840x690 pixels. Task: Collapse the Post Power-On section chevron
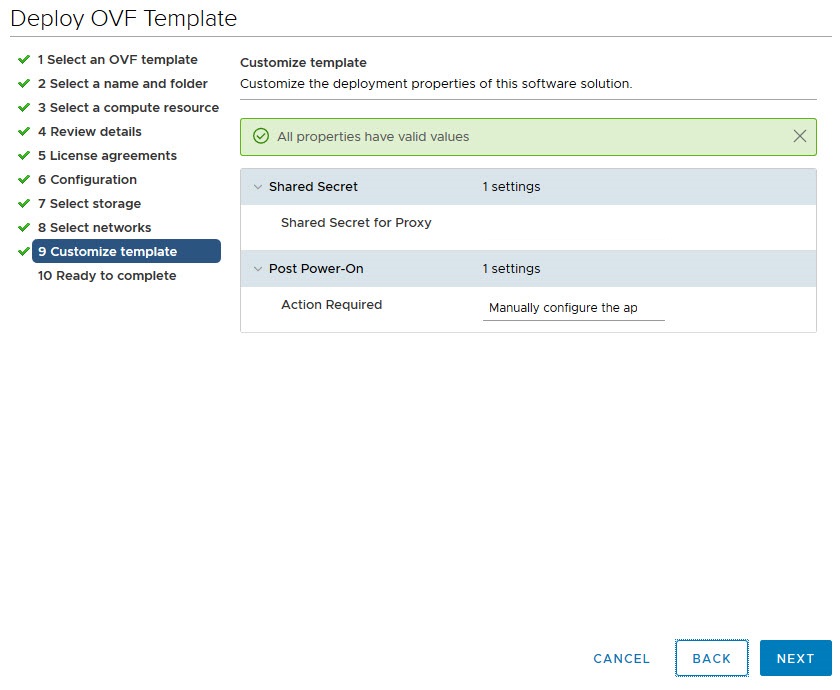257,269
